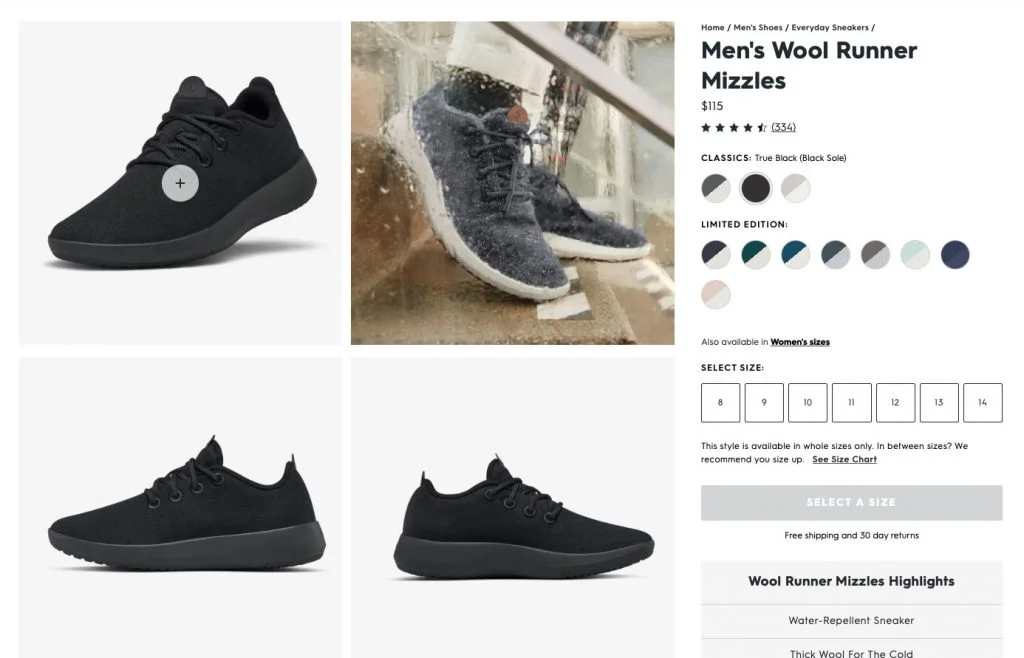Select the True Black color swatch
The image size is (1024, 658).
coord(755,188)
